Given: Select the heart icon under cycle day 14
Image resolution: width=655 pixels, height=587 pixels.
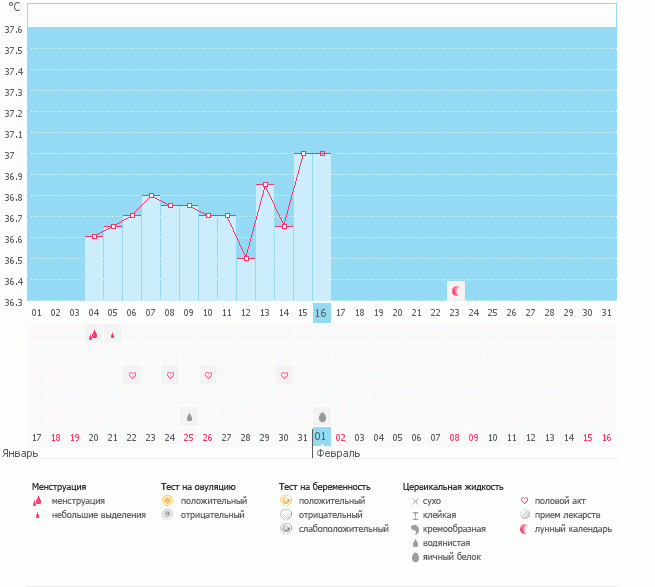Looking at the screenshot, I should tap(284, 375).
